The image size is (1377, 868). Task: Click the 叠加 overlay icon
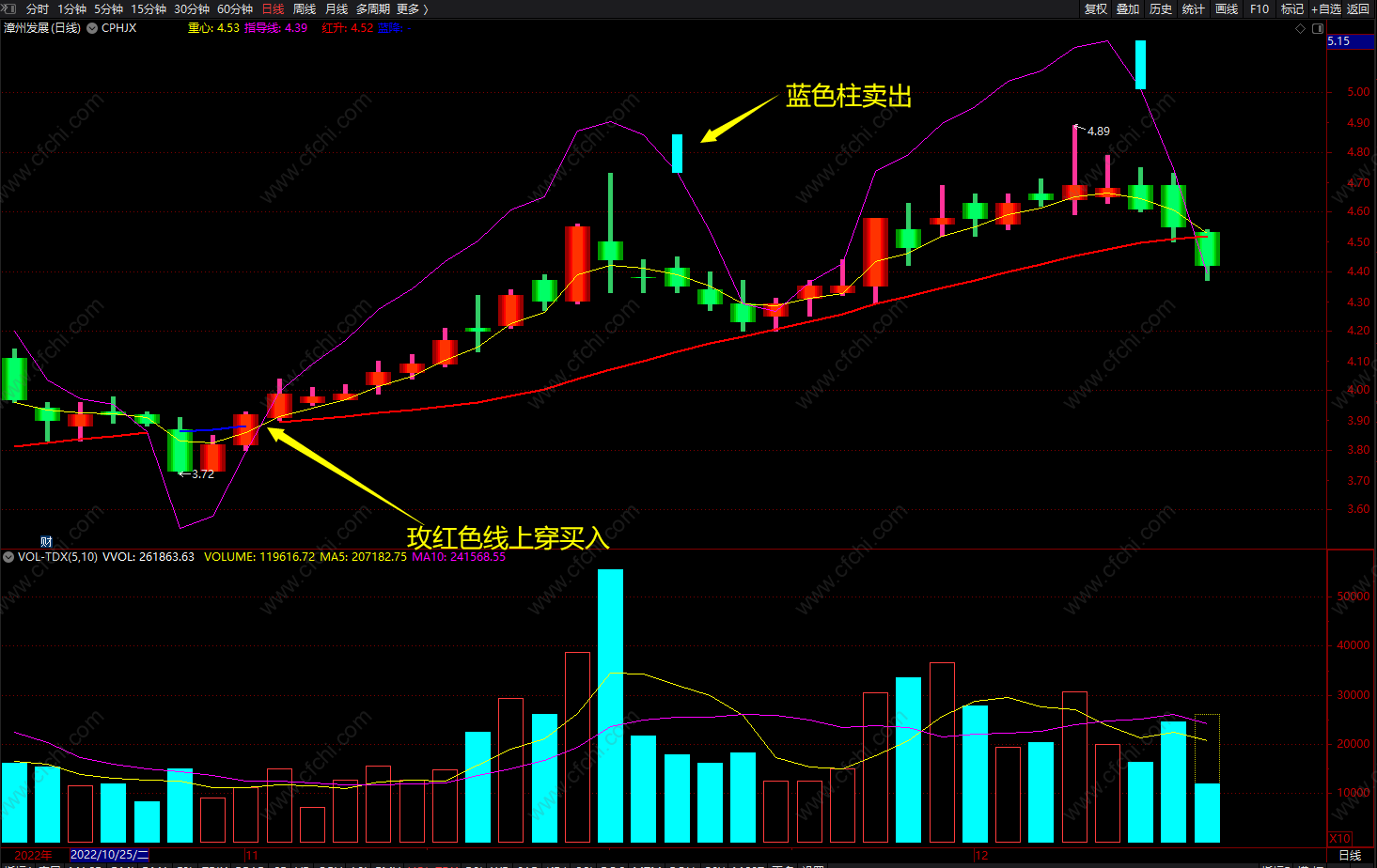click(1127, 8)
